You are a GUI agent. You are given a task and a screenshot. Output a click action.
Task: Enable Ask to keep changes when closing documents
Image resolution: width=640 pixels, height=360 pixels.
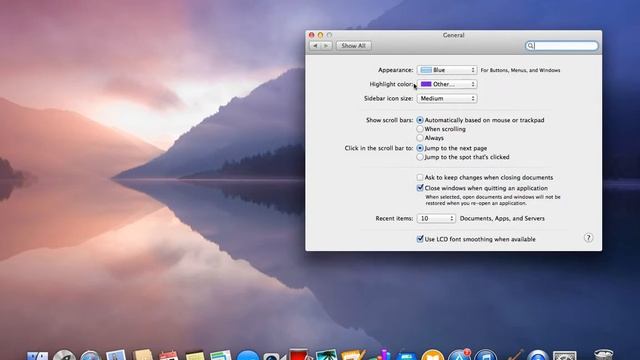point(420,178)
